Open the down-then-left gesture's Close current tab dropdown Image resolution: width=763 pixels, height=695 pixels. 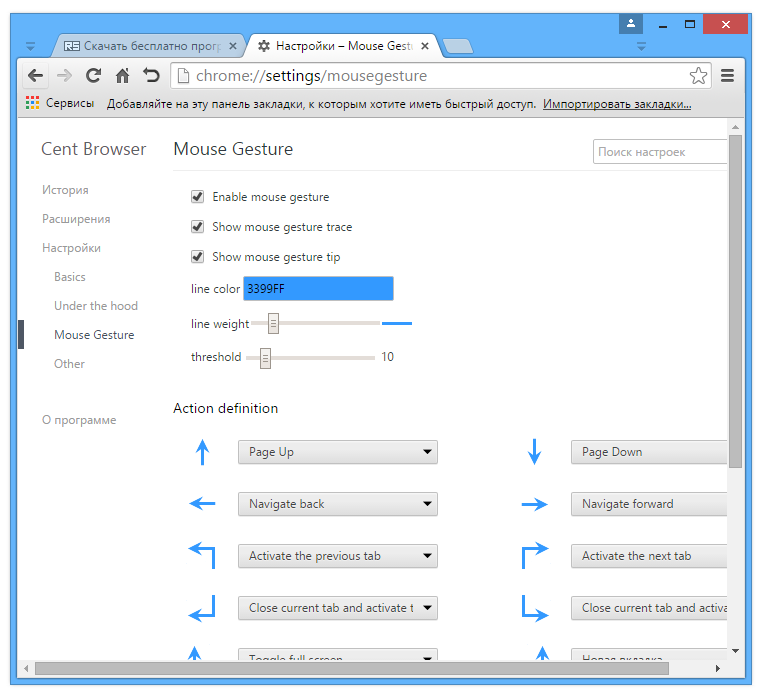[338, 608]
